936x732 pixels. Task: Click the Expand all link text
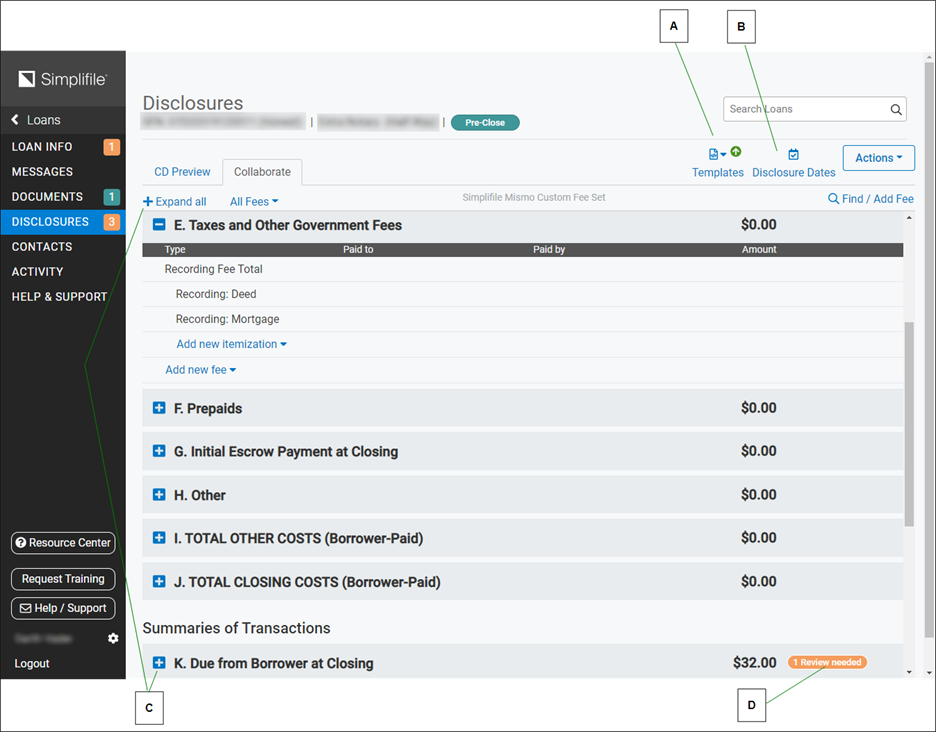(181, 202)
